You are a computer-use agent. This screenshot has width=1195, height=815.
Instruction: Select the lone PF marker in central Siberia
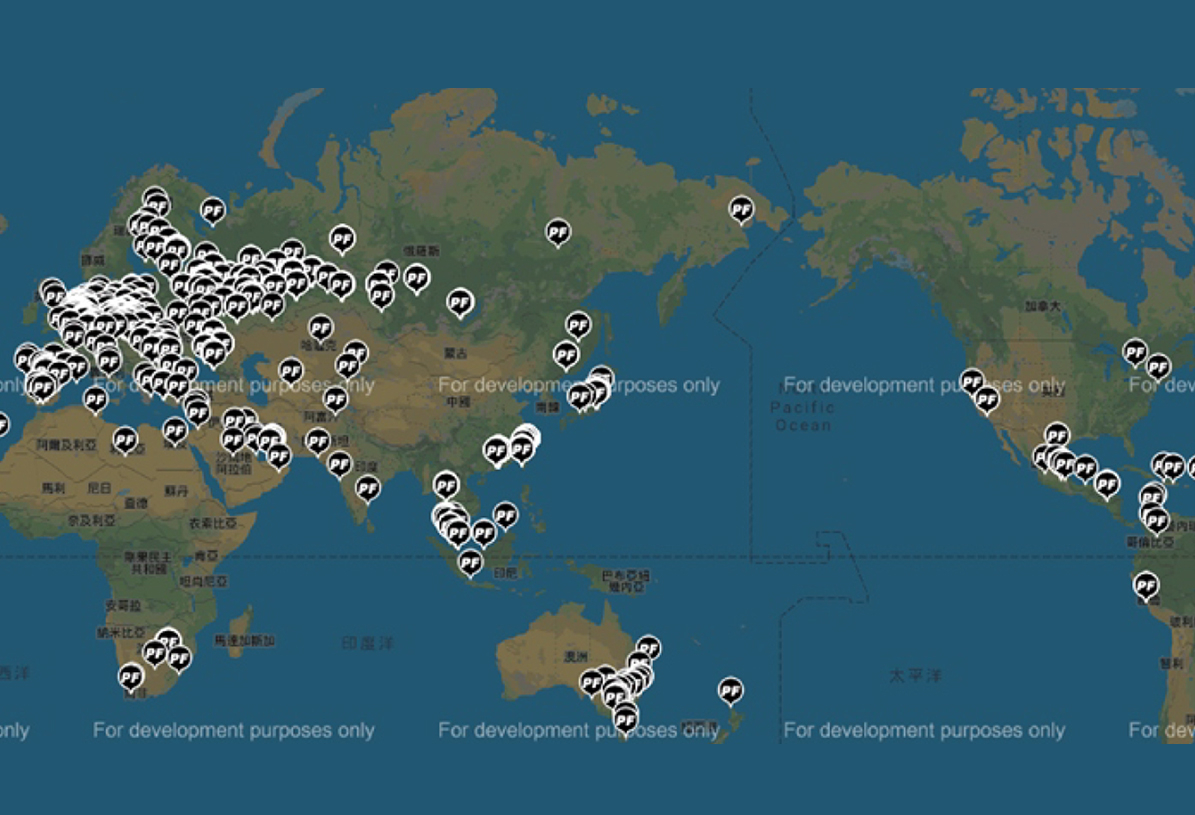558,233
